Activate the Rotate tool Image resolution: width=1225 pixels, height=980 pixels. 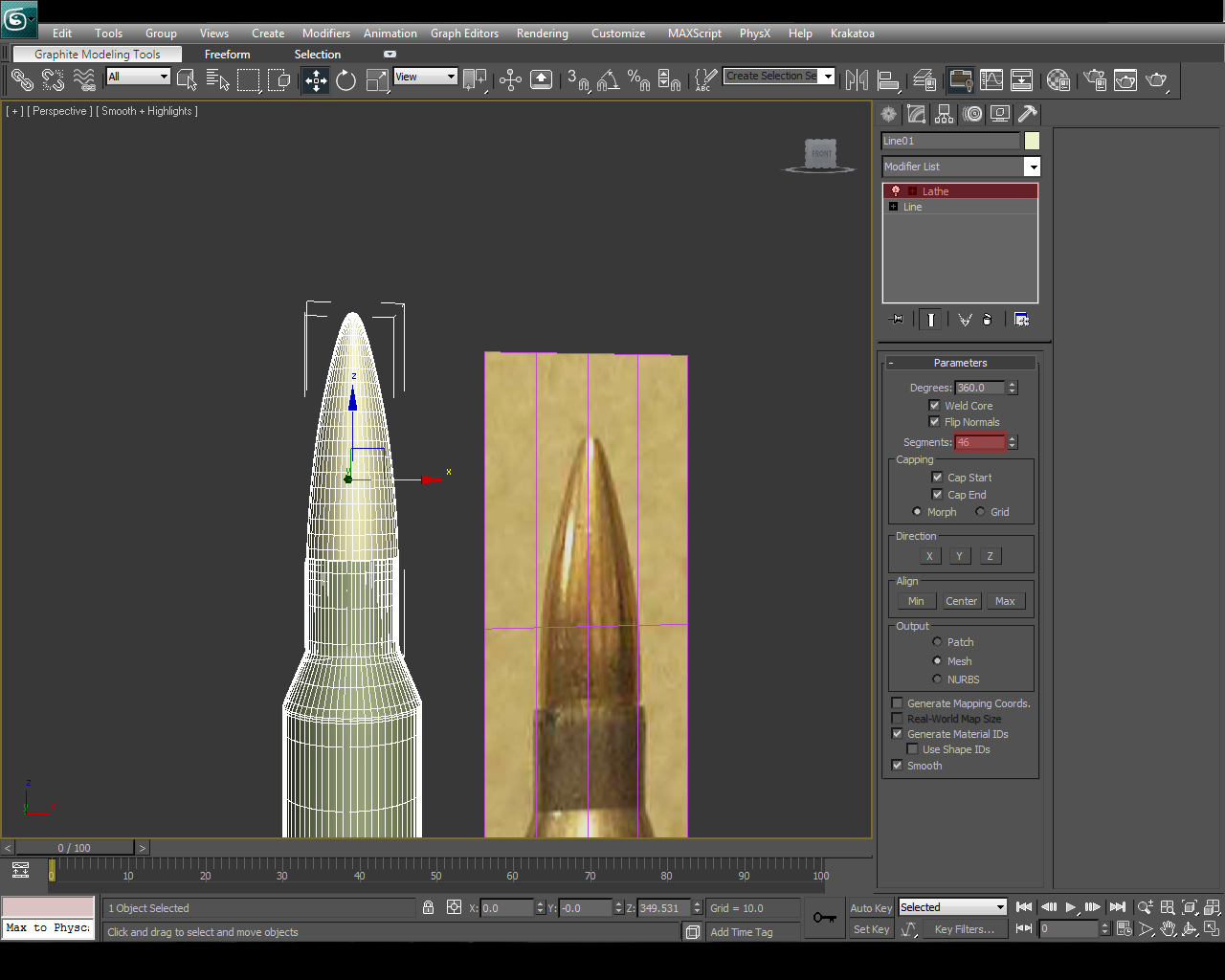coord(345,80)
